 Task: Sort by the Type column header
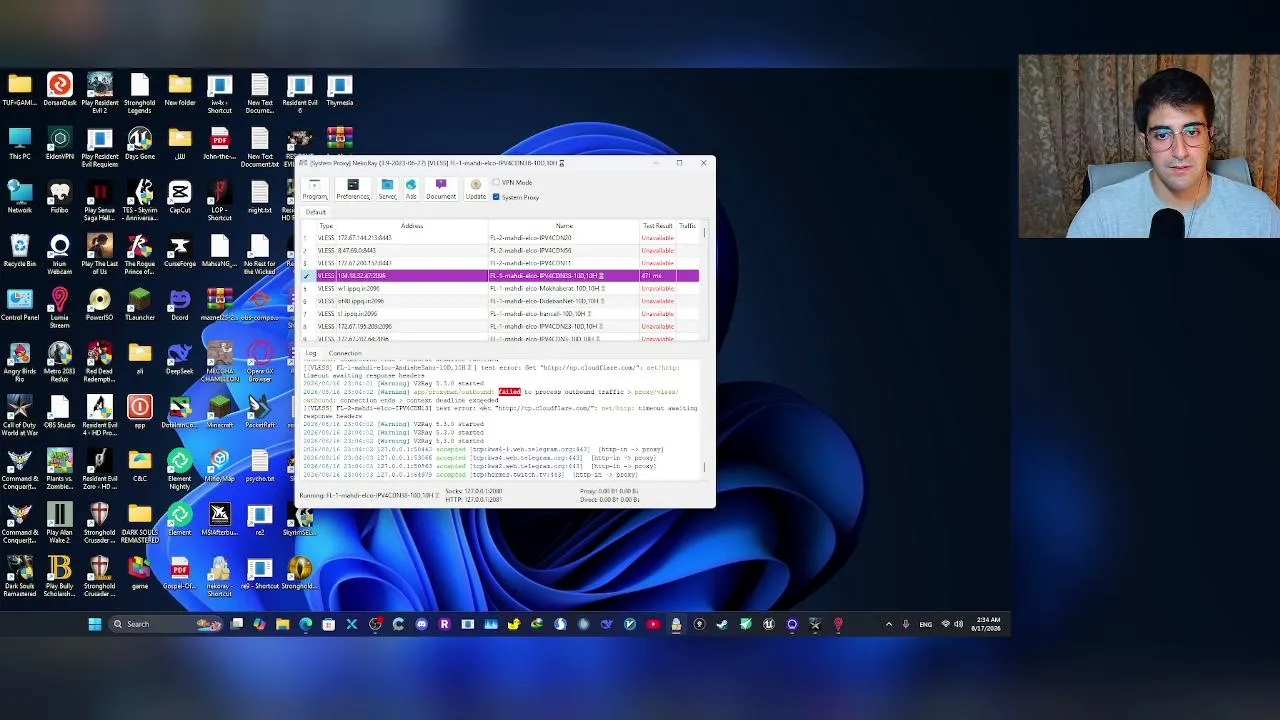pos(326,226)
